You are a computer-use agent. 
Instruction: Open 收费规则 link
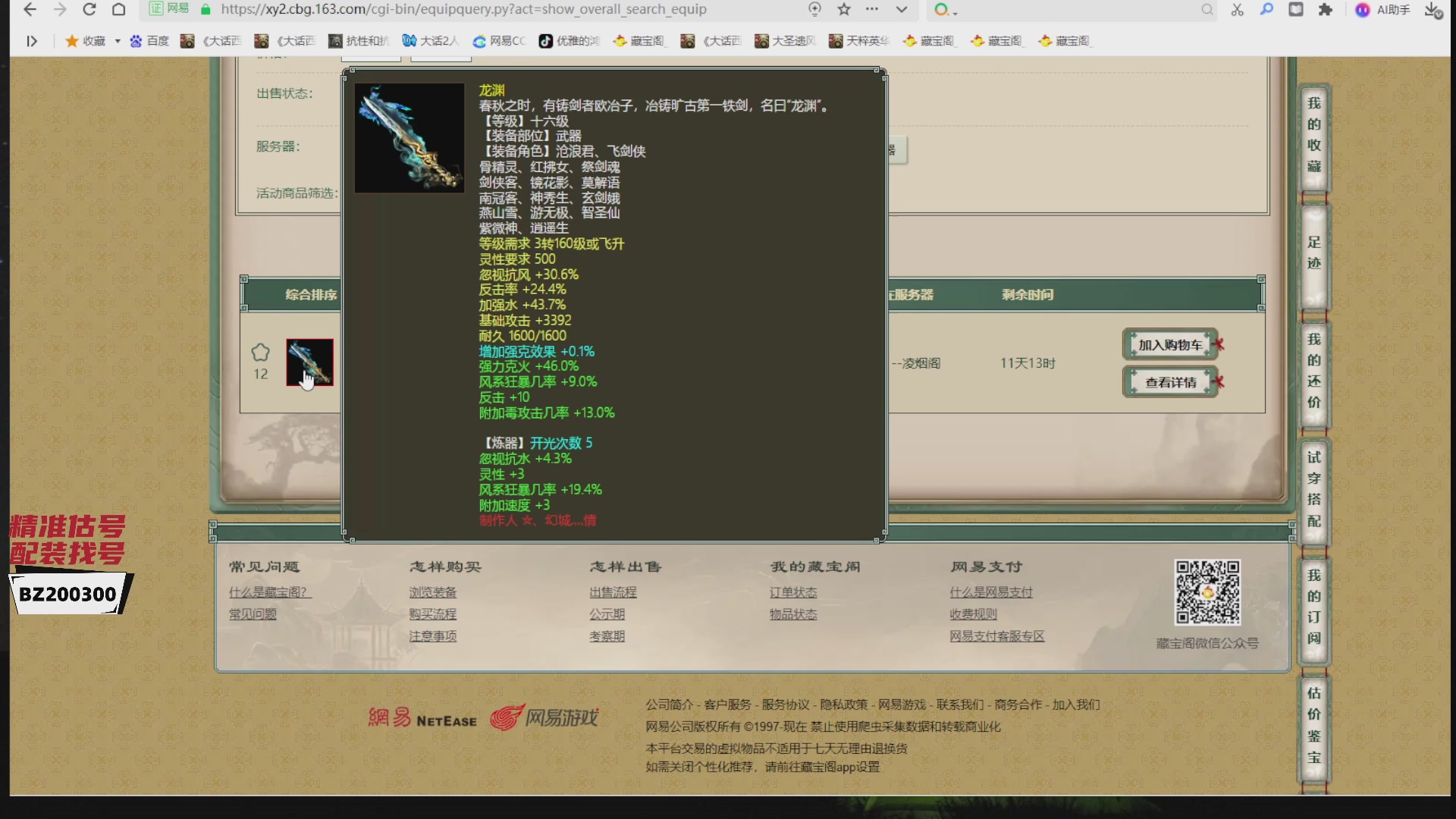(x=973, y=614)
